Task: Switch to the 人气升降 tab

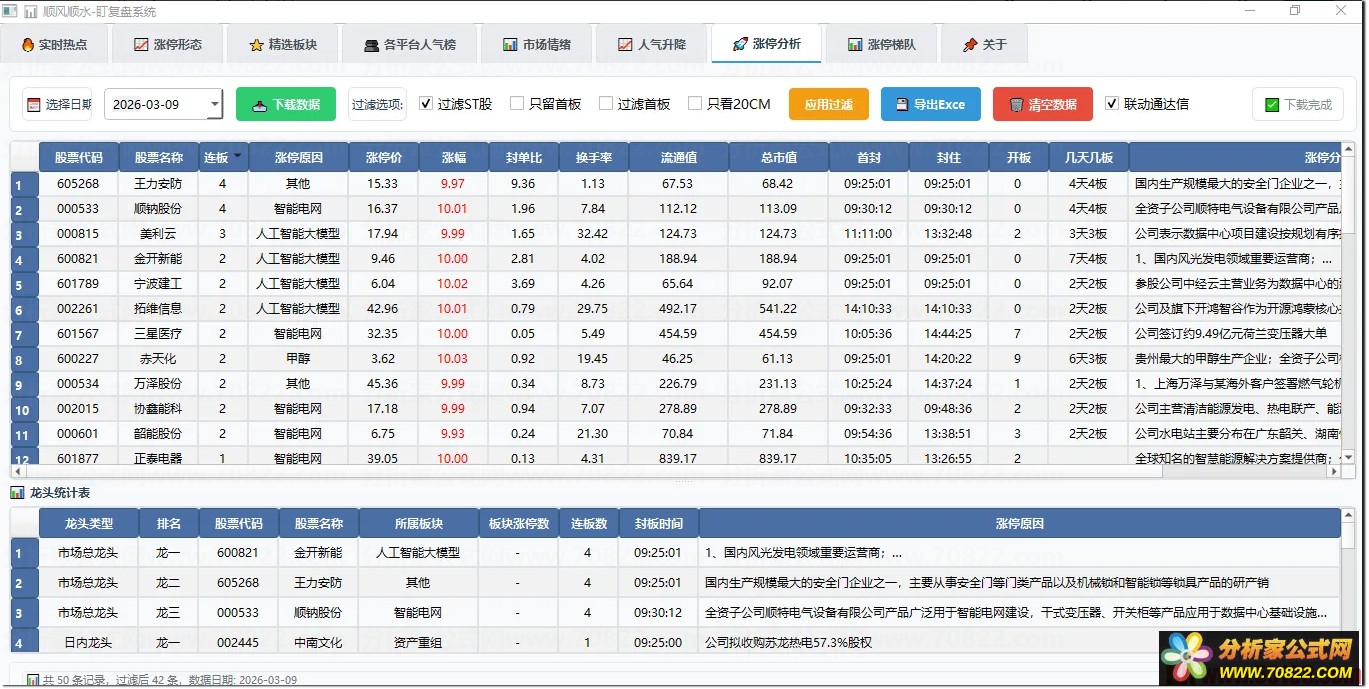Action: click(x=652, y=45)
